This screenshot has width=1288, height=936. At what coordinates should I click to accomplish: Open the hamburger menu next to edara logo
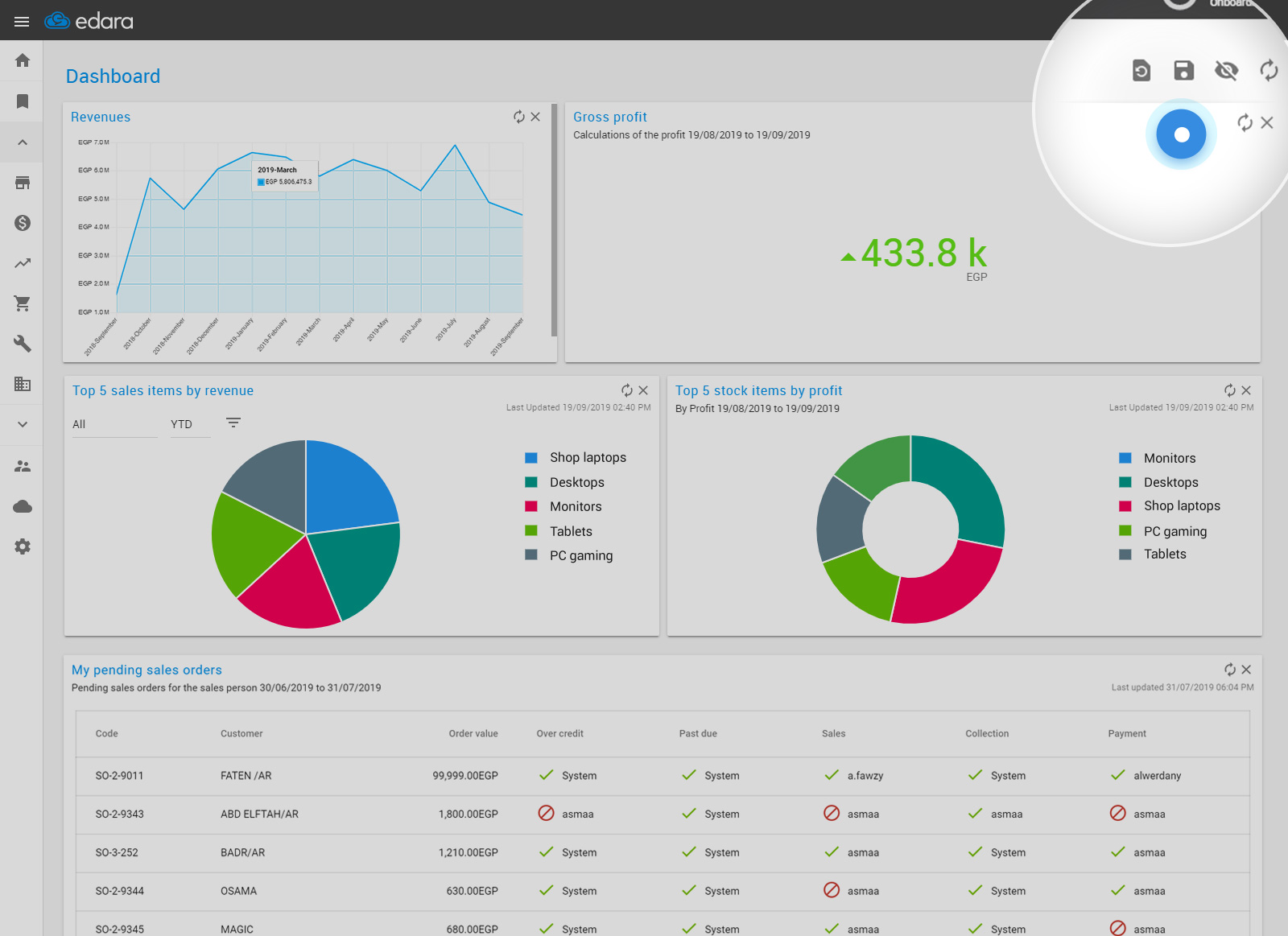point(22,22)
